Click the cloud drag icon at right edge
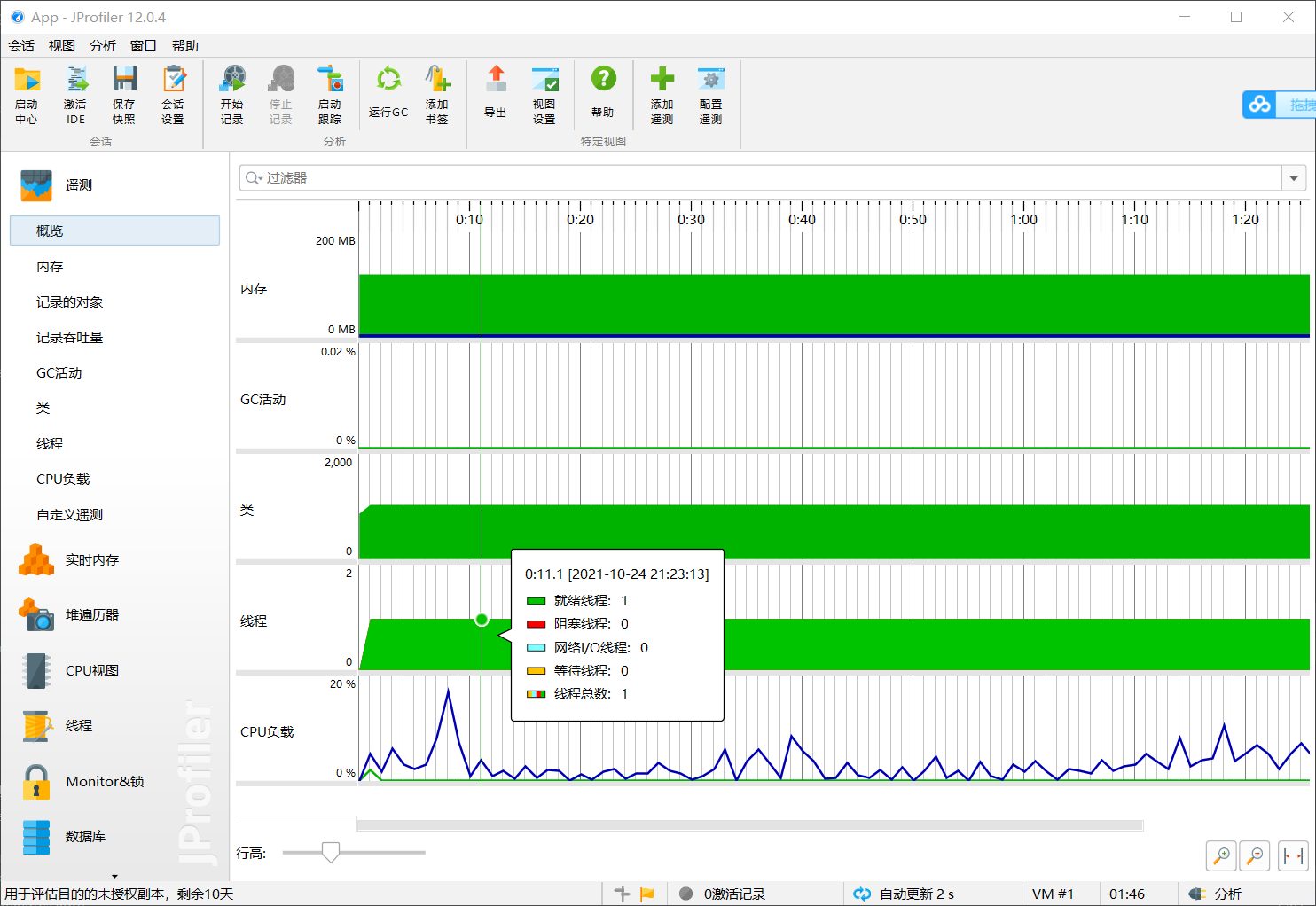1316x906 pixels. pyautogui.click(x=1260, y=105)
